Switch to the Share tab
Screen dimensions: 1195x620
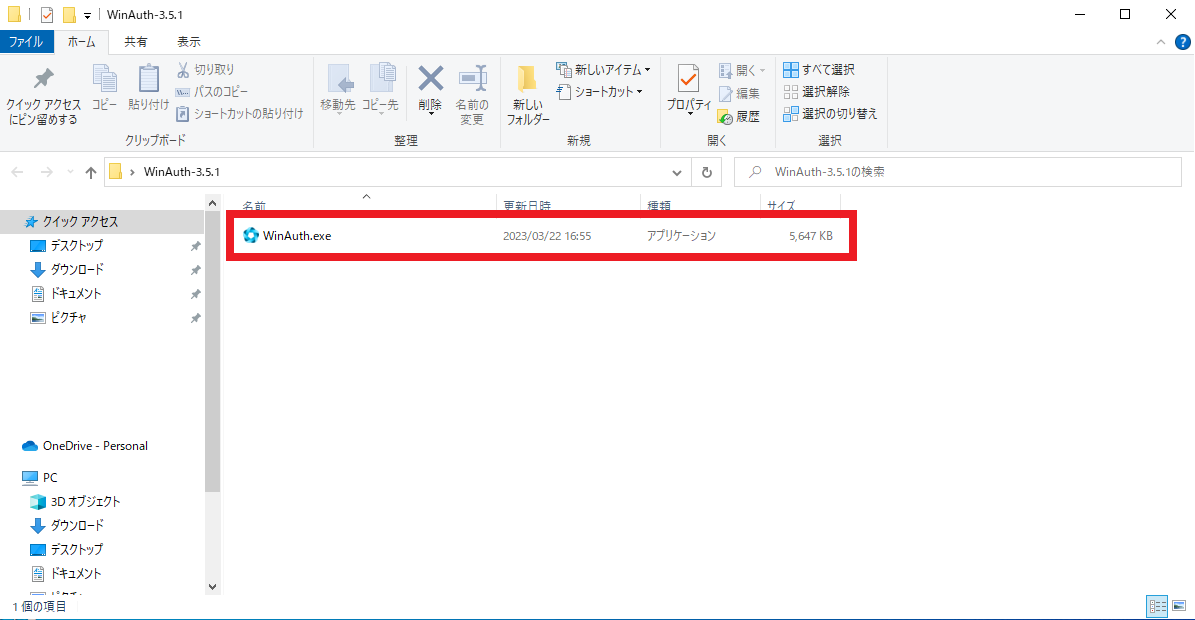[136, 42]
